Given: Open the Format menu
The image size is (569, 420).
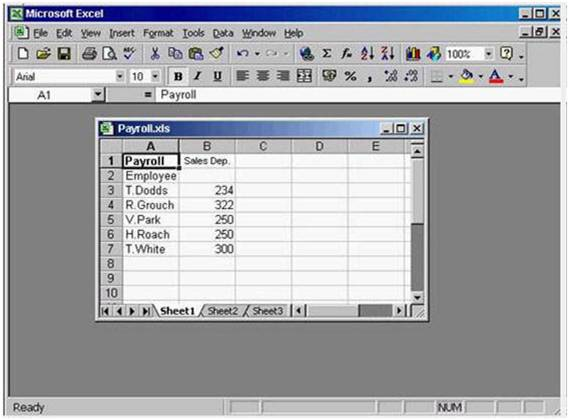Looking at the screenshot, I should pyautogui.click(x=158, y=33).
